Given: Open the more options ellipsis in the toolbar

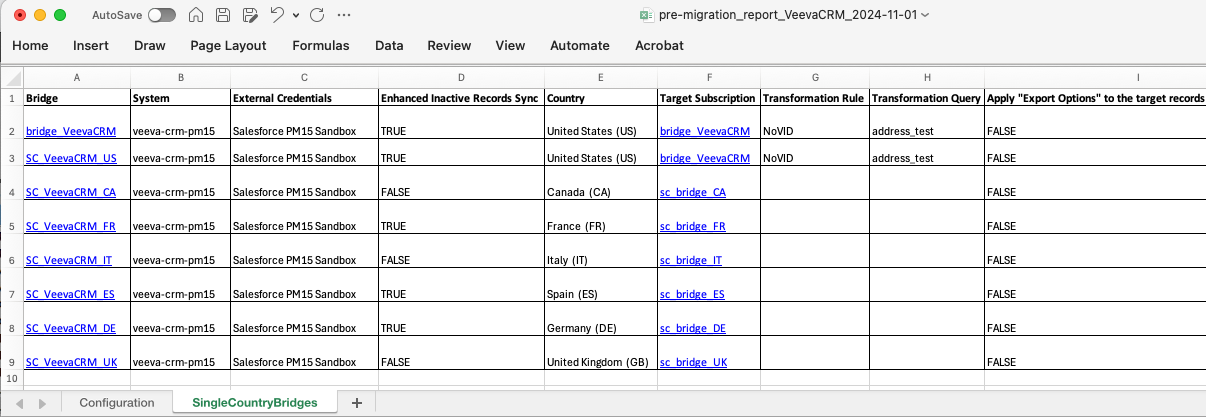Looking at the screenshot, I should point(344,16).
